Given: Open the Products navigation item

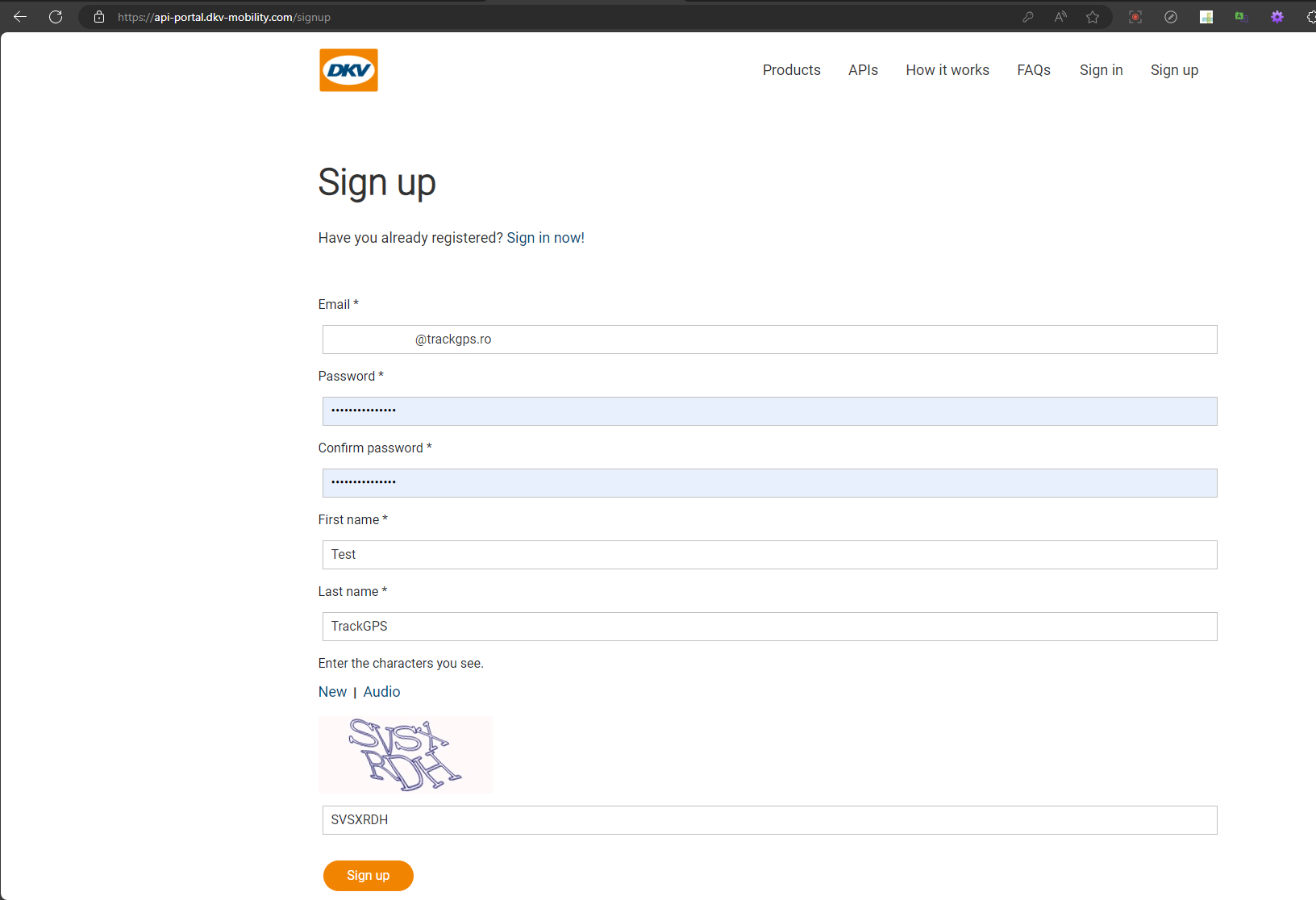Looking at the screenshot, I should click(791, 70).
